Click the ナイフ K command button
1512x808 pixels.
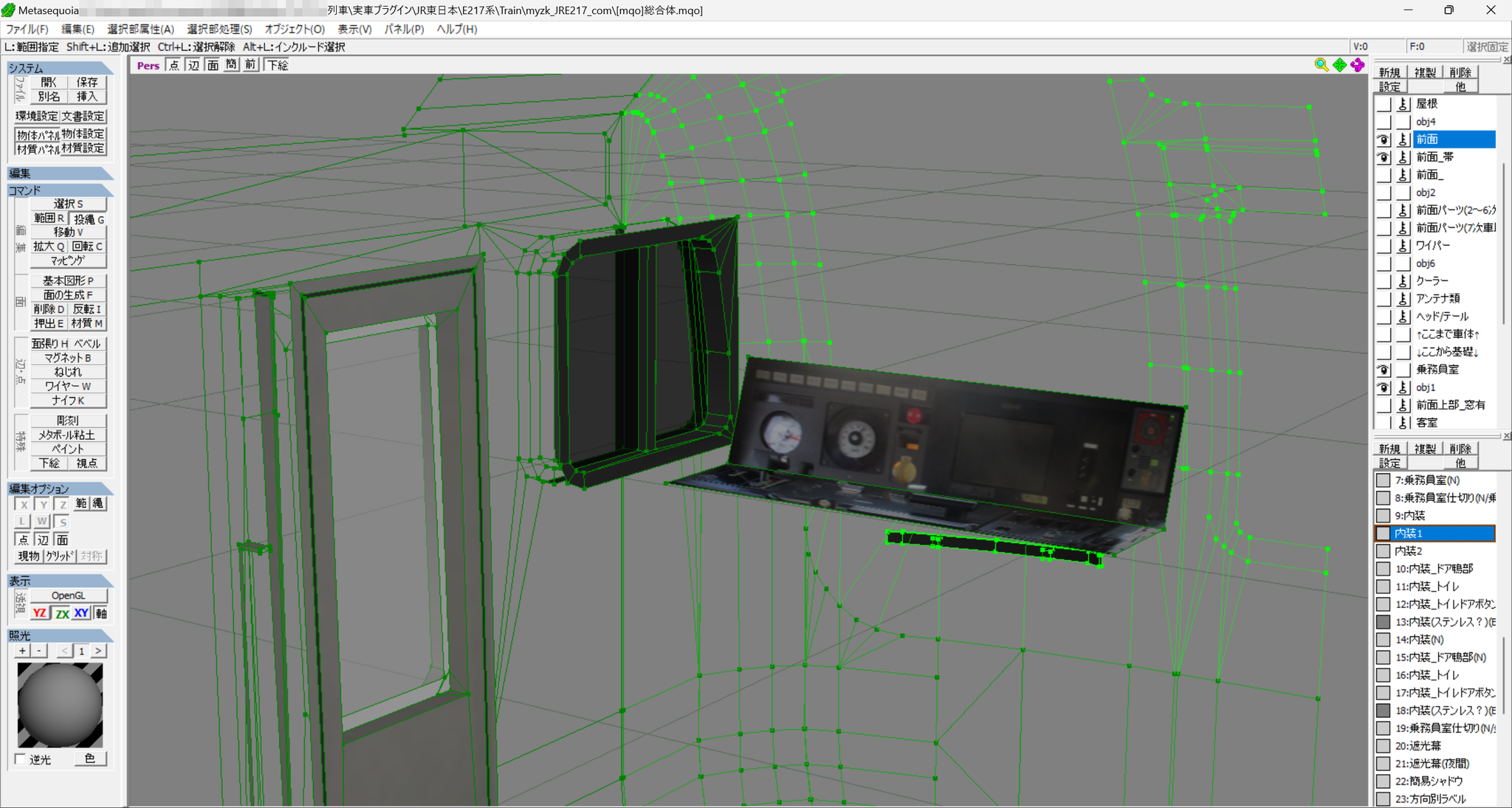click(x=68, y=401)
